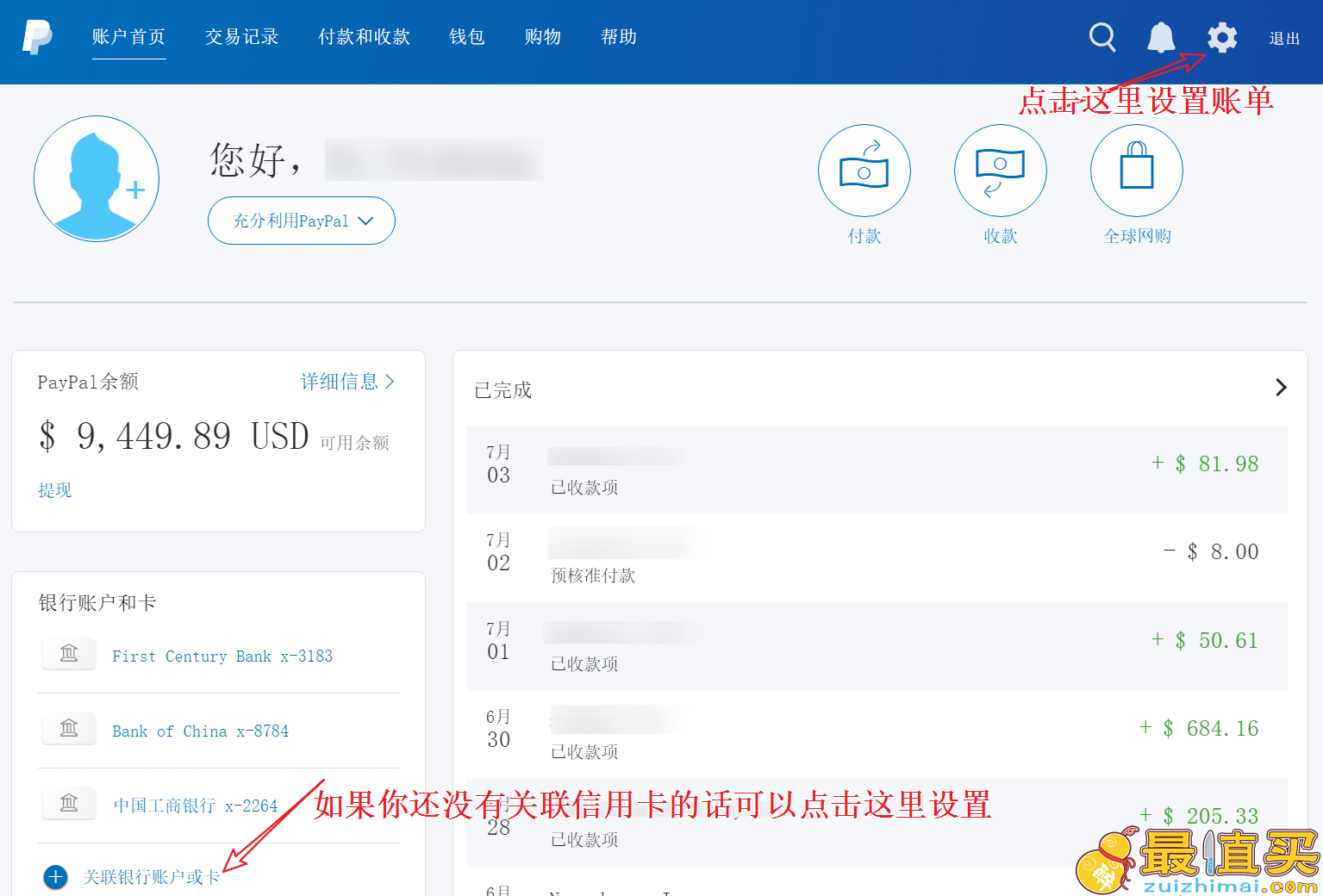This screenshot has height=896, width=1323.
Task: Open the 购物 menu
Action: tap(543, 37)
